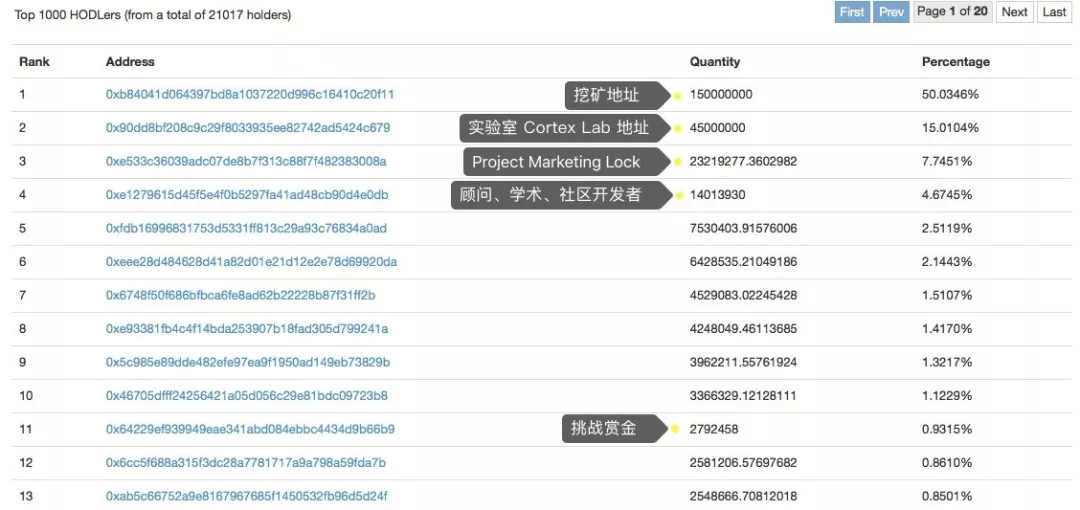
Task: Open address 0xeee28d484628d41a82d01e21d12e2e78d69920da
Action: tap(251, 262)
